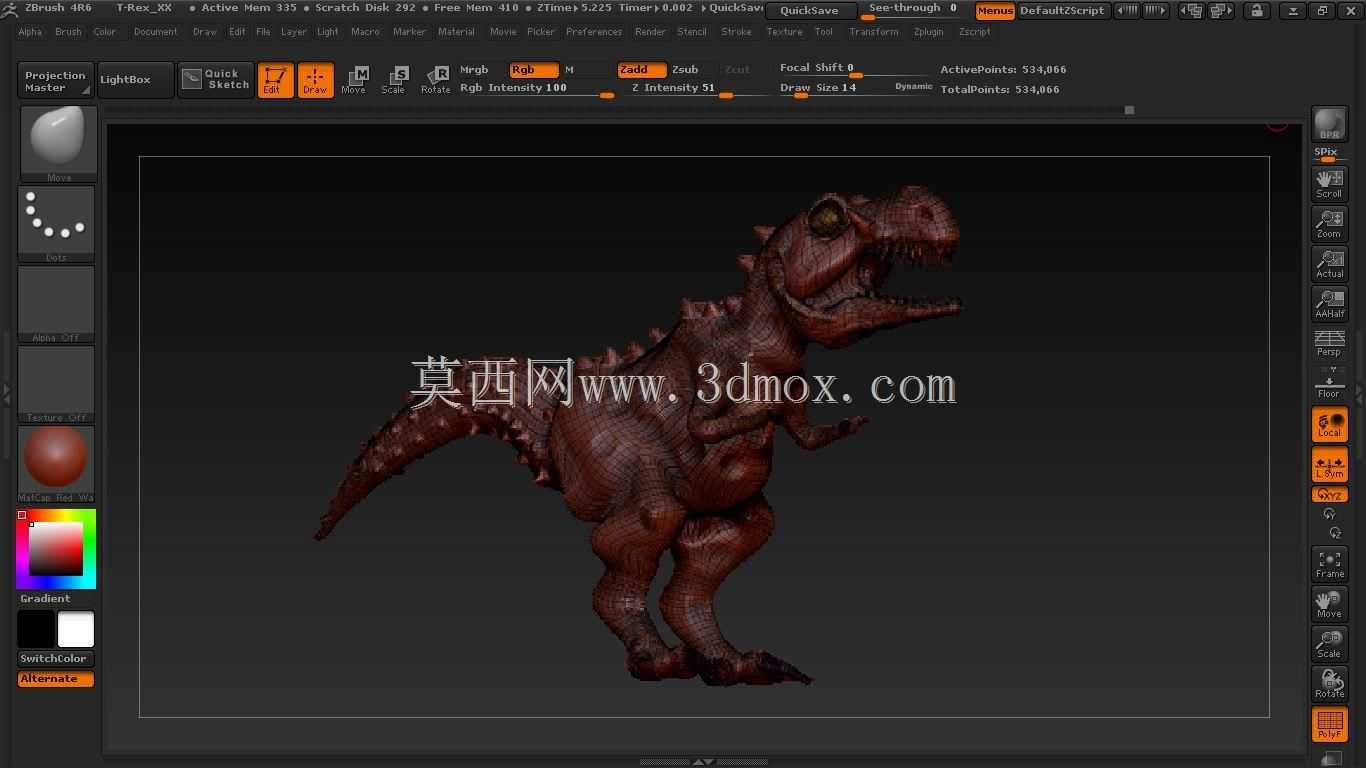
Task: Toggle Local transformations button
Action: pos(1329,424)
